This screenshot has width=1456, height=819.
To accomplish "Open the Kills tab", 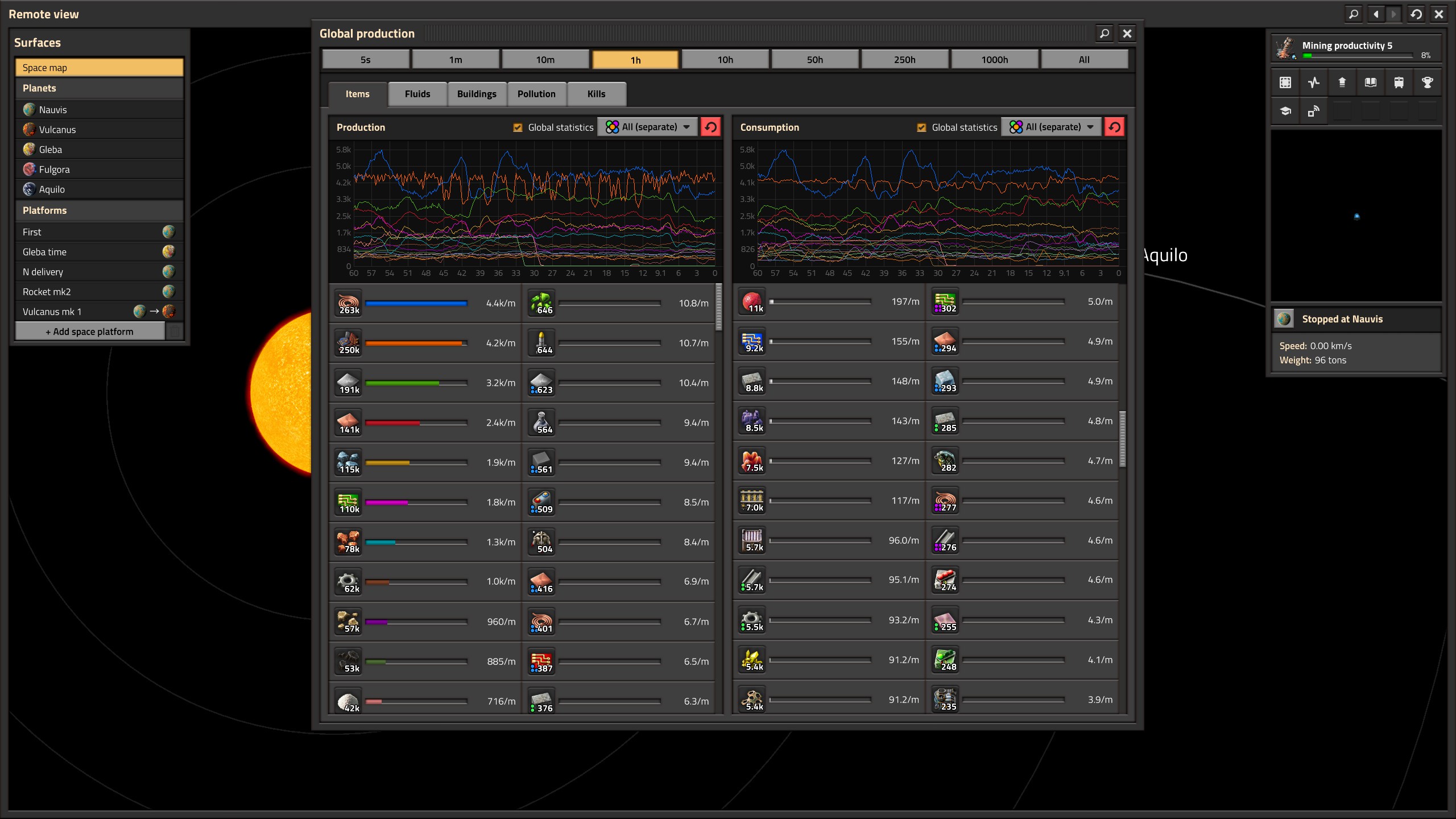I will click(597, 94).
